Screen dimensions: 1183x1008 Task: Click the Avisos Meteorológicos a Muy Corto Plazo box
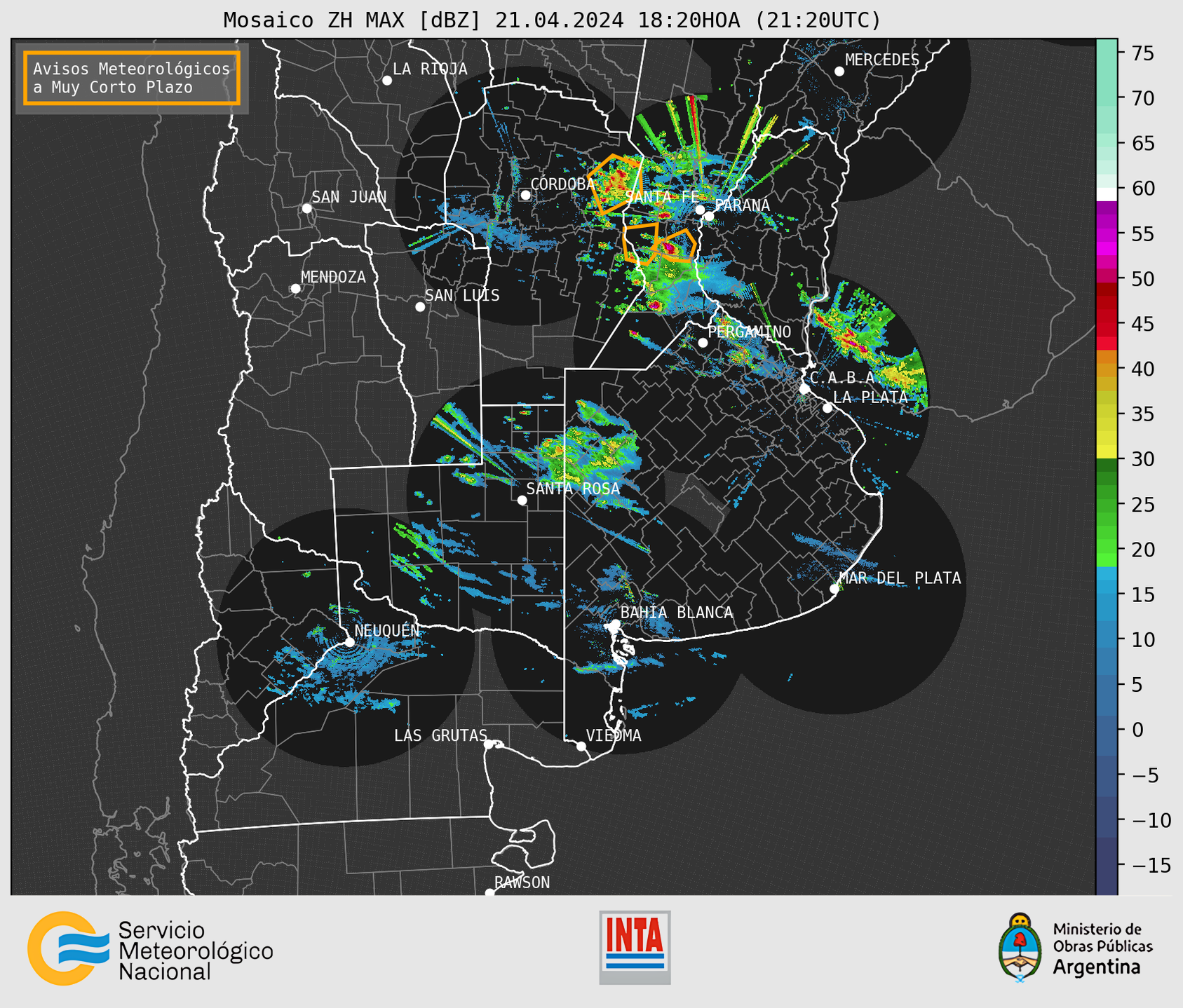(x=131, y=78)
